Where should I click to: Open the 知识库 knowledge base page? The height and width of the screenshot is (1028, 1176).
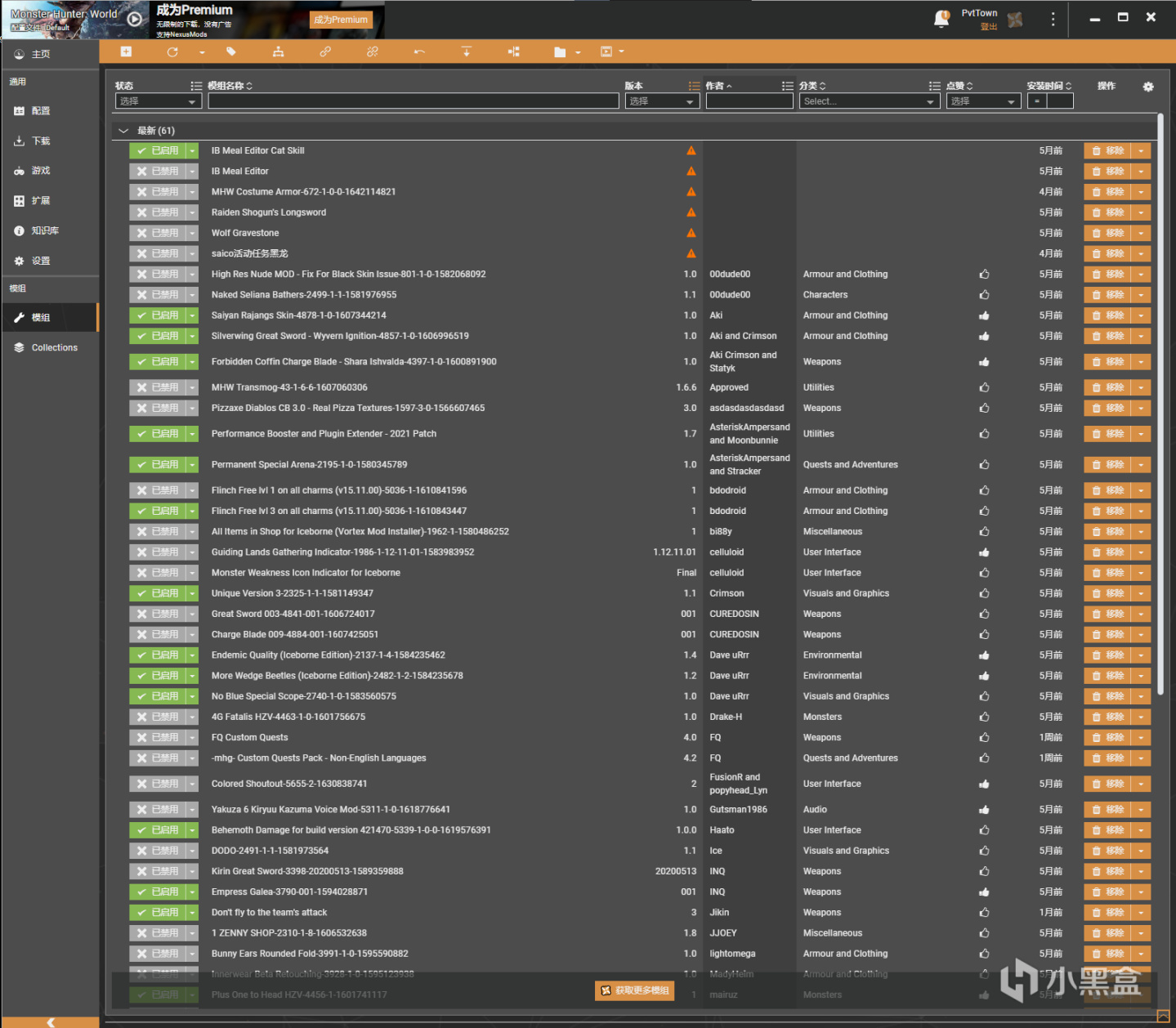[50, 231]
